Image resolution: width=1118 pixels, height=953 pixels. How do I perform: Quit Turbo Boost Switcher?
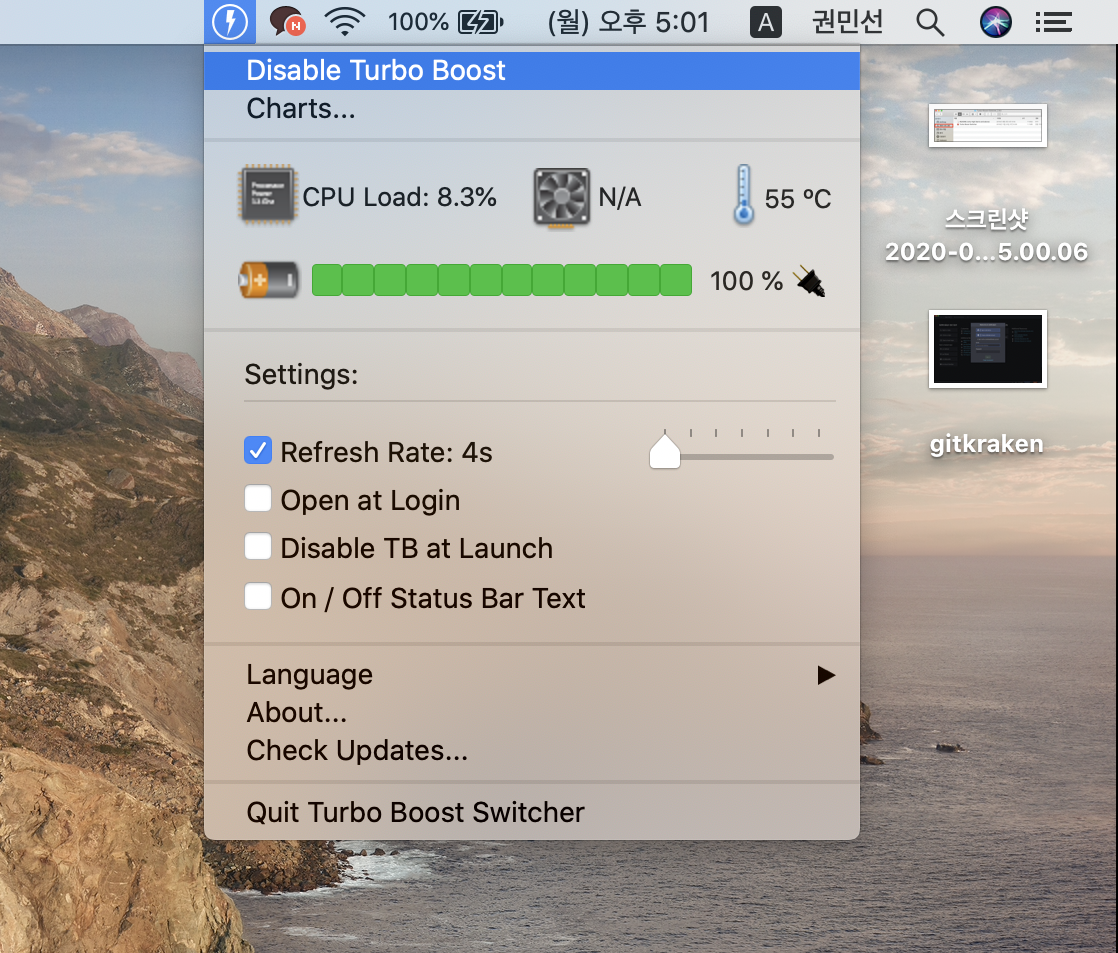point(532,813)
